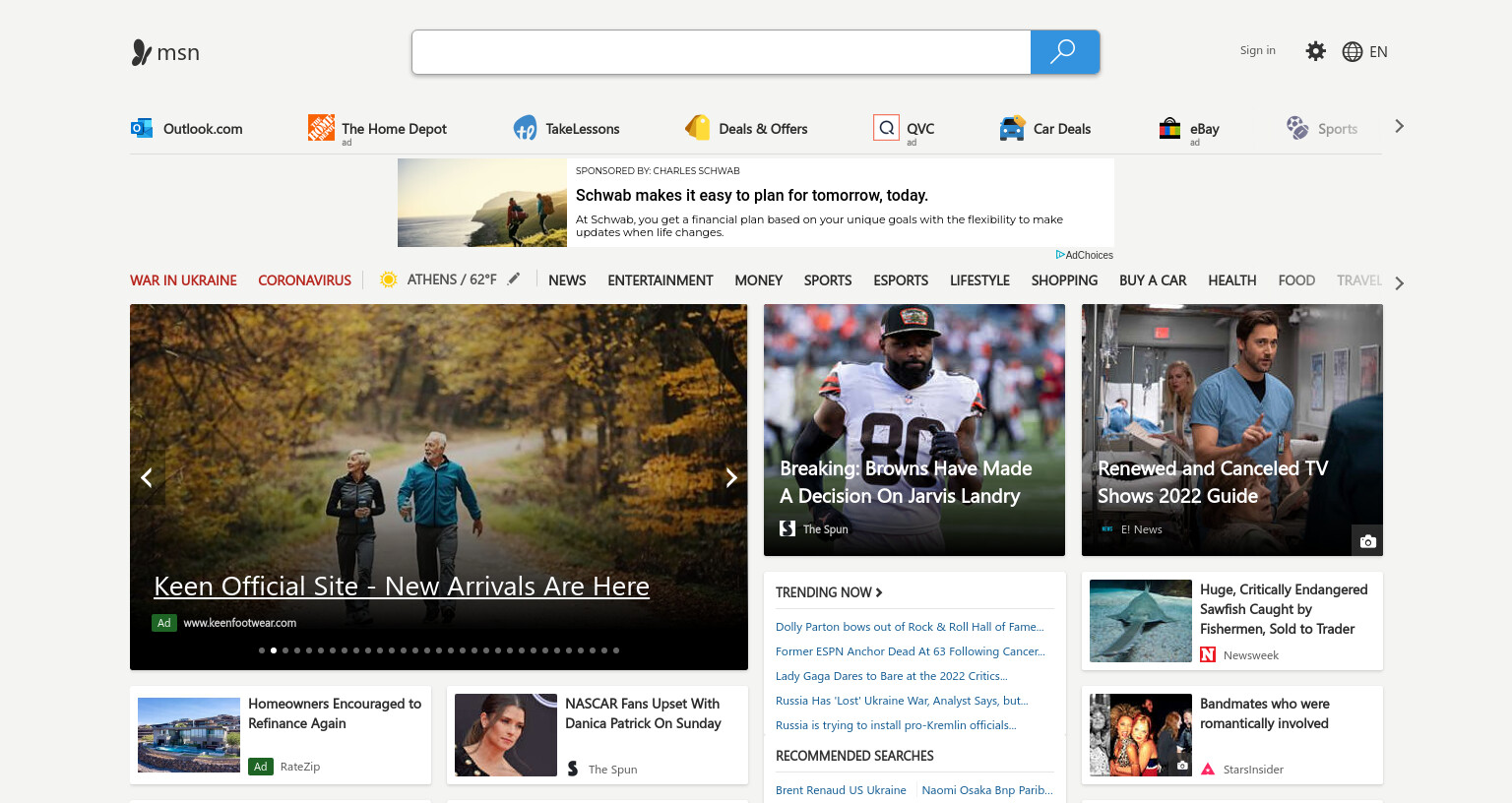1512x803 pixels.
Task: Click into the web search box
Action: point(722,52)
